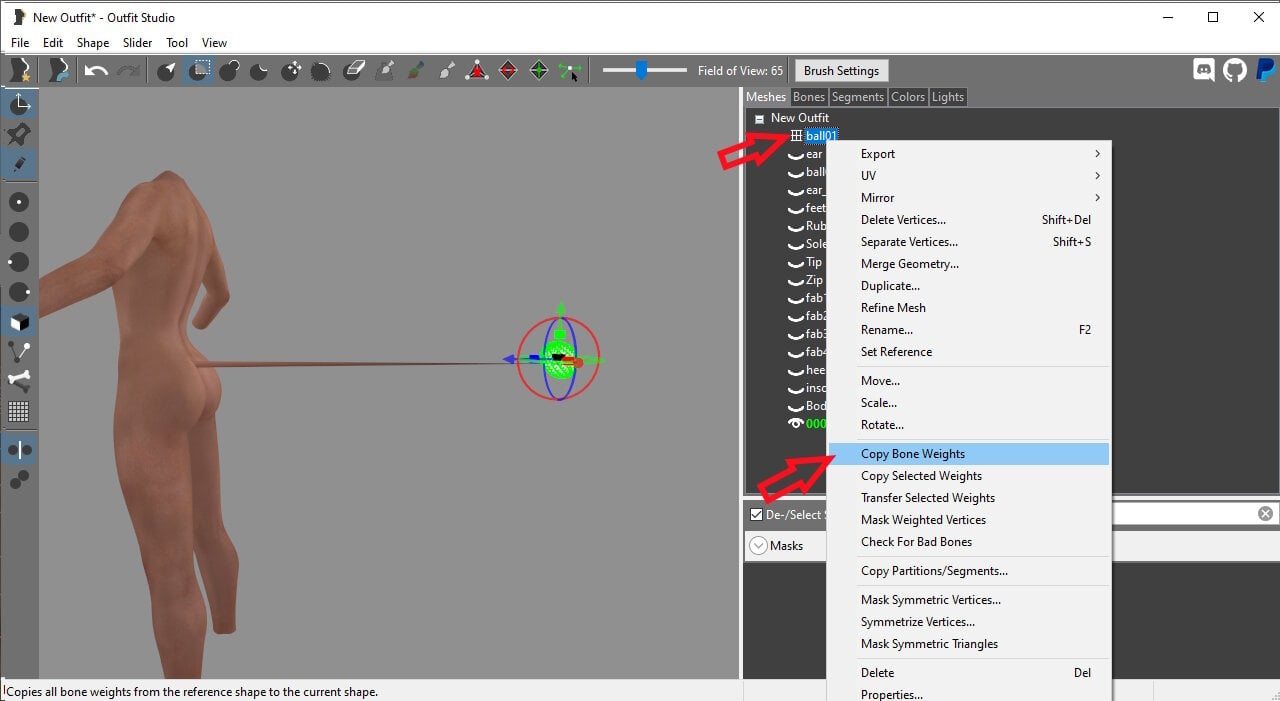Choose Transfer Selected Weights
The image size is (1280, 701).
click(968, 498)
